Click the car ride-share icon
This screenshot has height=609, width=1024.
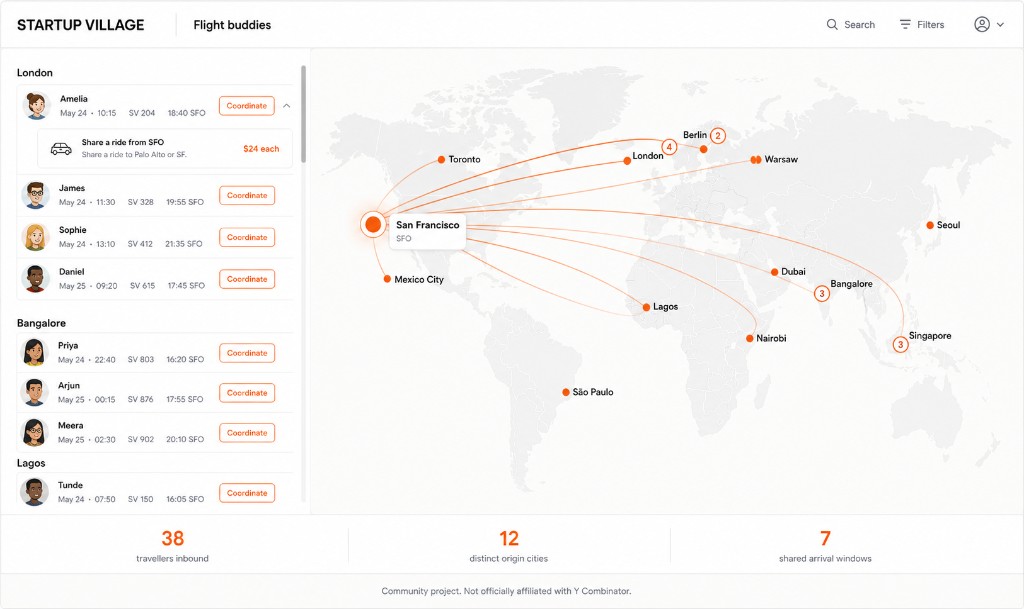[61, 149]
